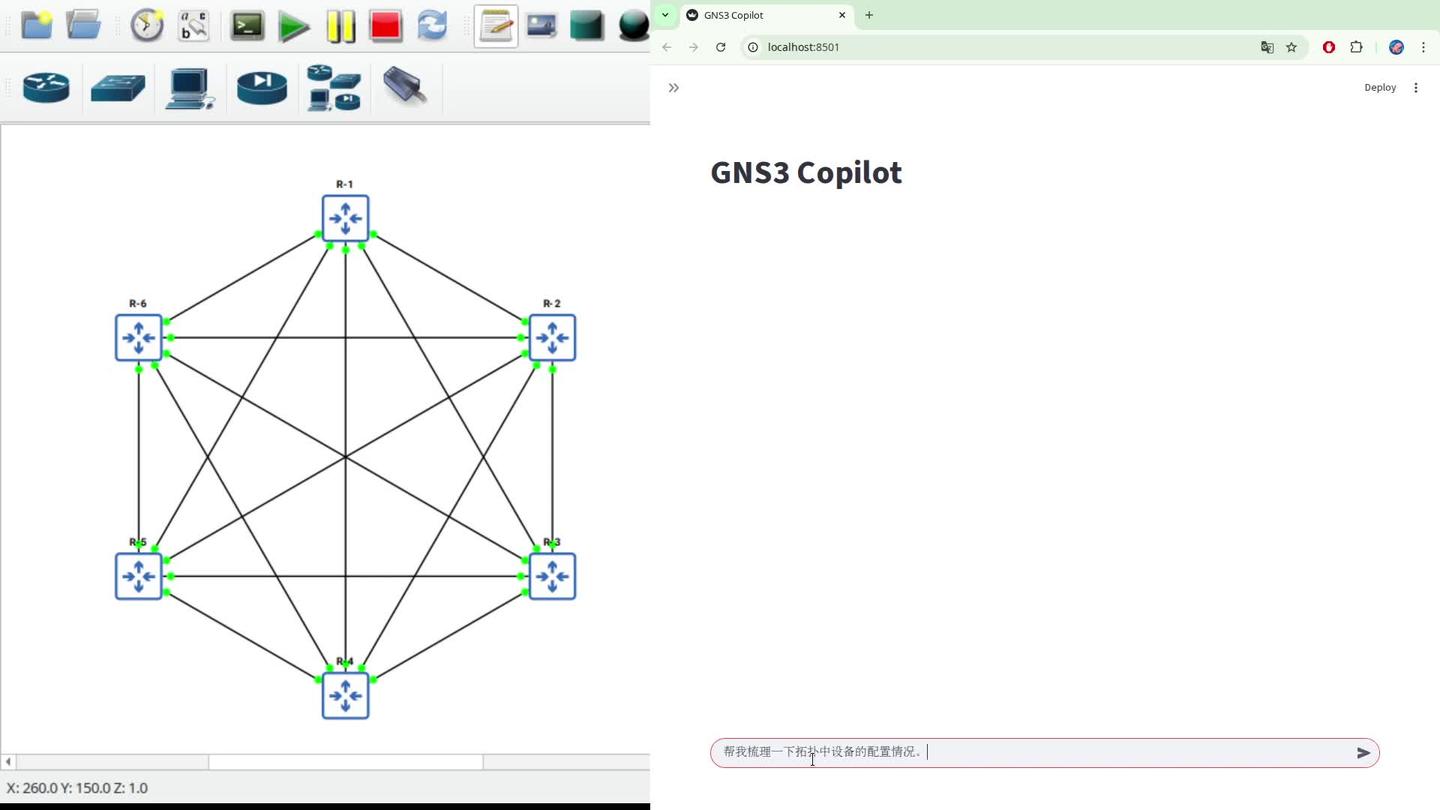Close the GNS3 Copilot tab
The height and width of the screenshot is (810, 1440).
pyautogui.click(x=842, y=15)
